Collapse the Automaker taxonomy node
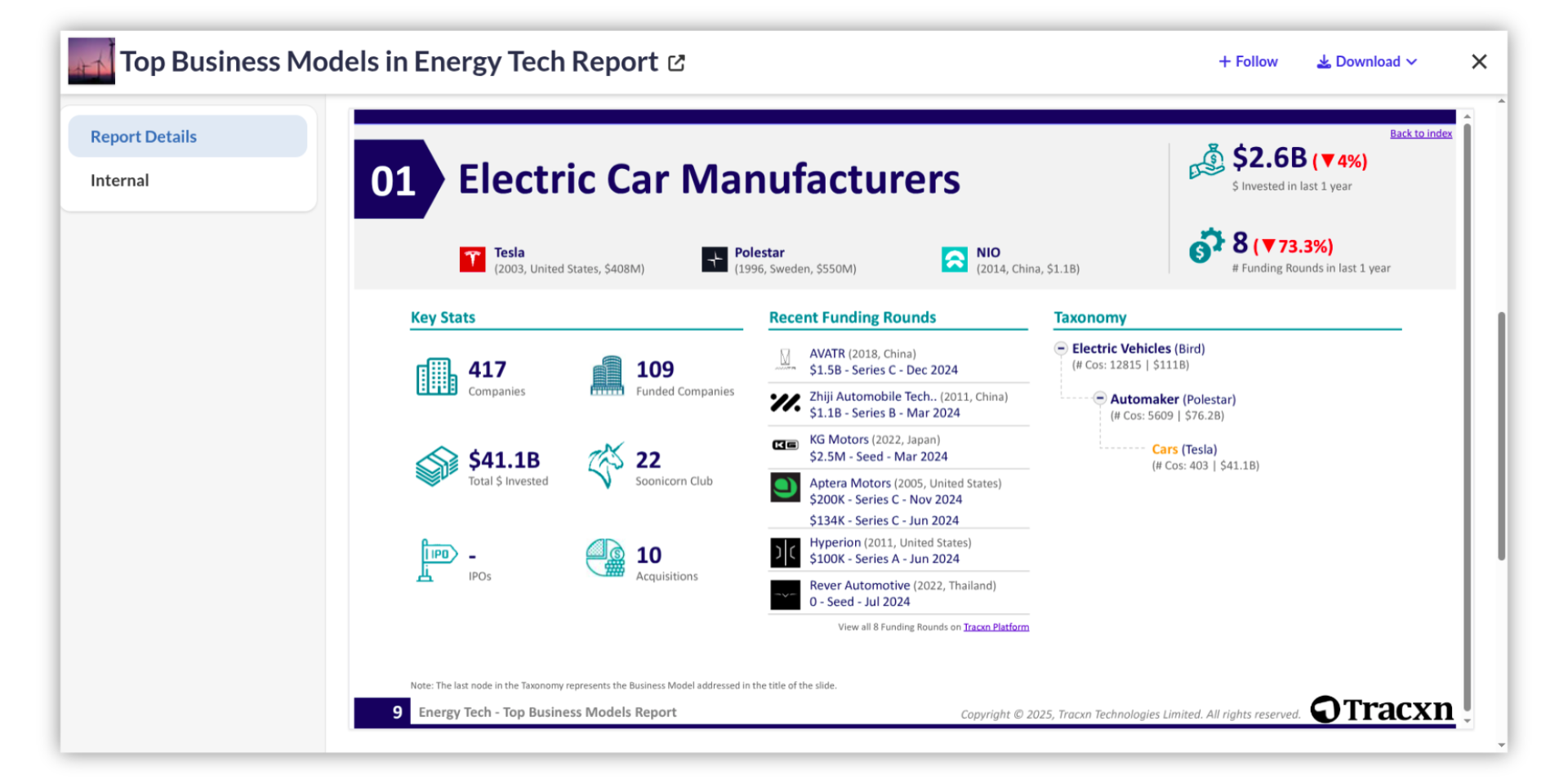Viewport: 1568px width, 784px height. tap(1099, 399)
